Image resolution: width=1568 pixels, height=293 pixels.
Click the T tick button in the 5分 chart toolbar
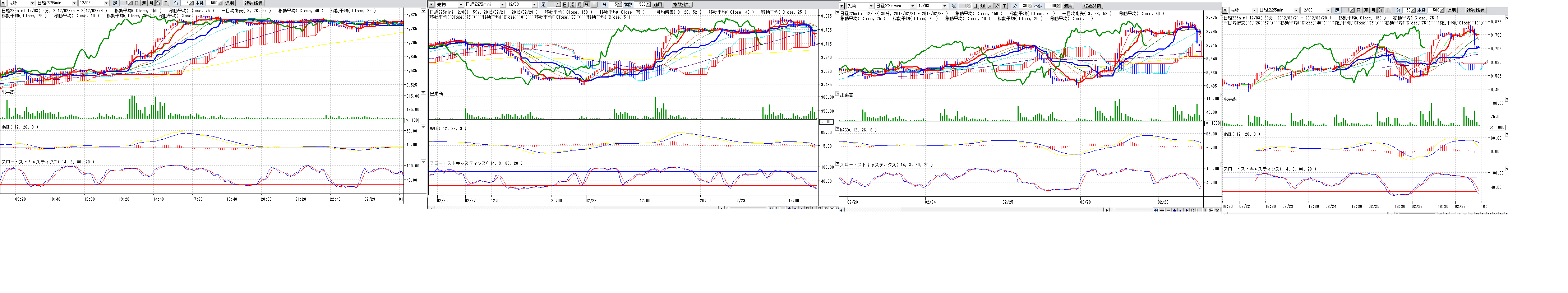[166, 4]
